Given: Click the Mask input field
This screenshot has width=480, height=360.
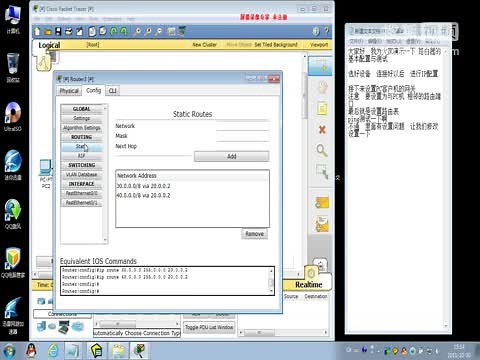Looking at the screenshot, I should coord(242,136).
